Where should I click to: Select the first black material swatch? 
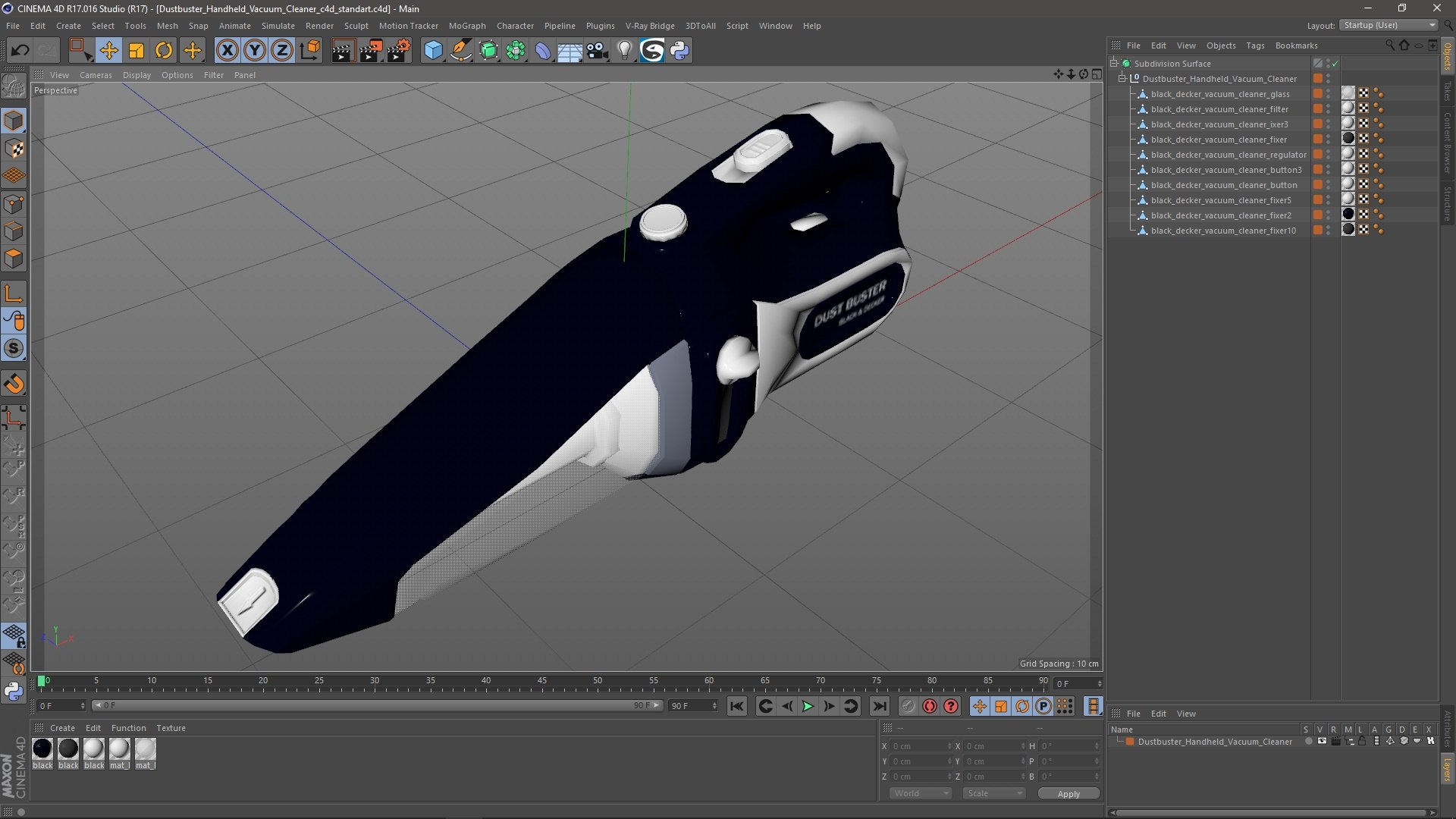43,749
